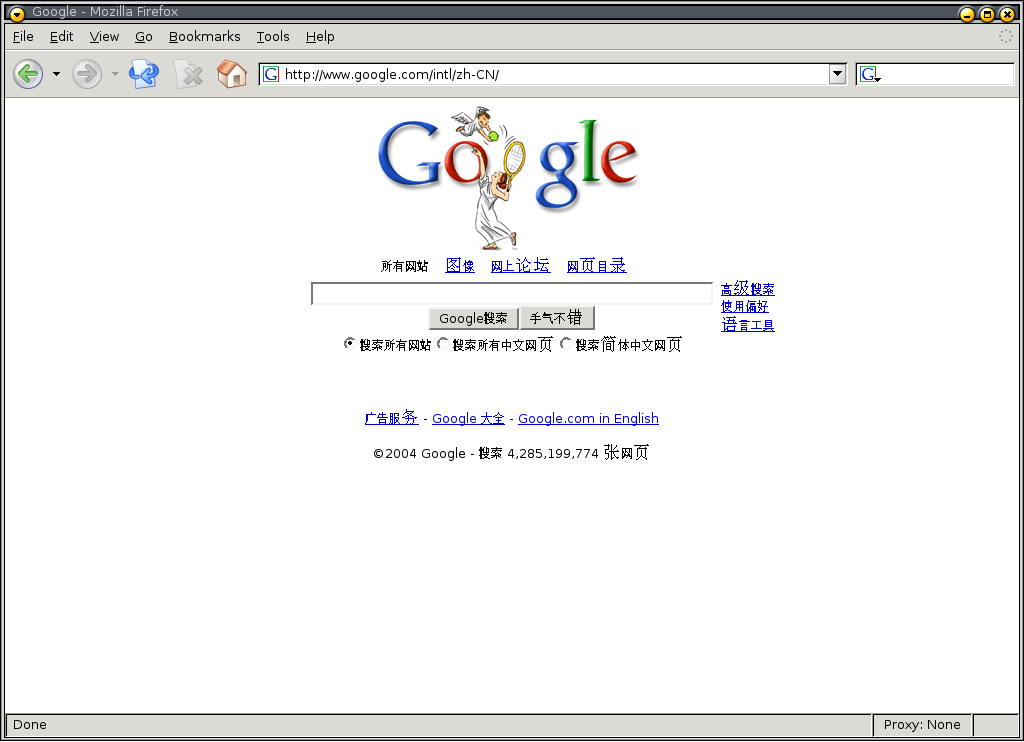Select the 搜索所有网站 radio button
The height and width of the screenshot is (742, 1024).
point(350,344)
